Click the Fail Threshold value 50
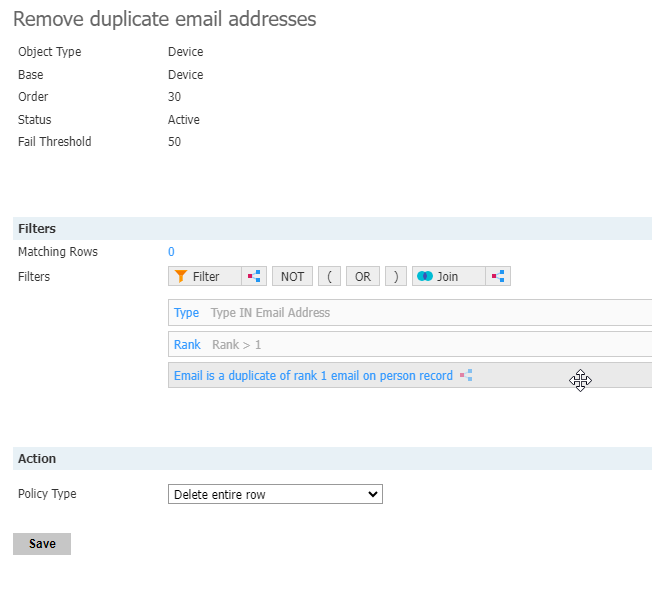This screenshot has height=589, width=652. (174, 142)
